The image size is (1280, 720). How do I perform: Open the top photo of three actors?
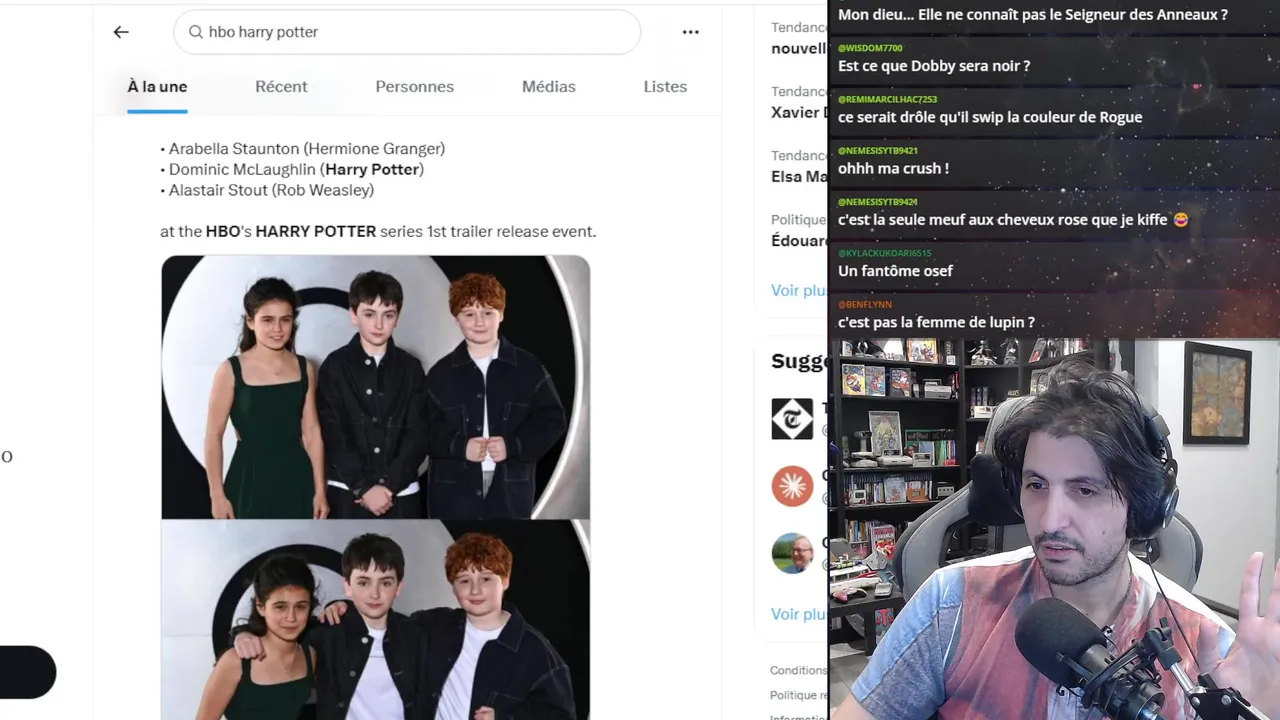(376, 387)
